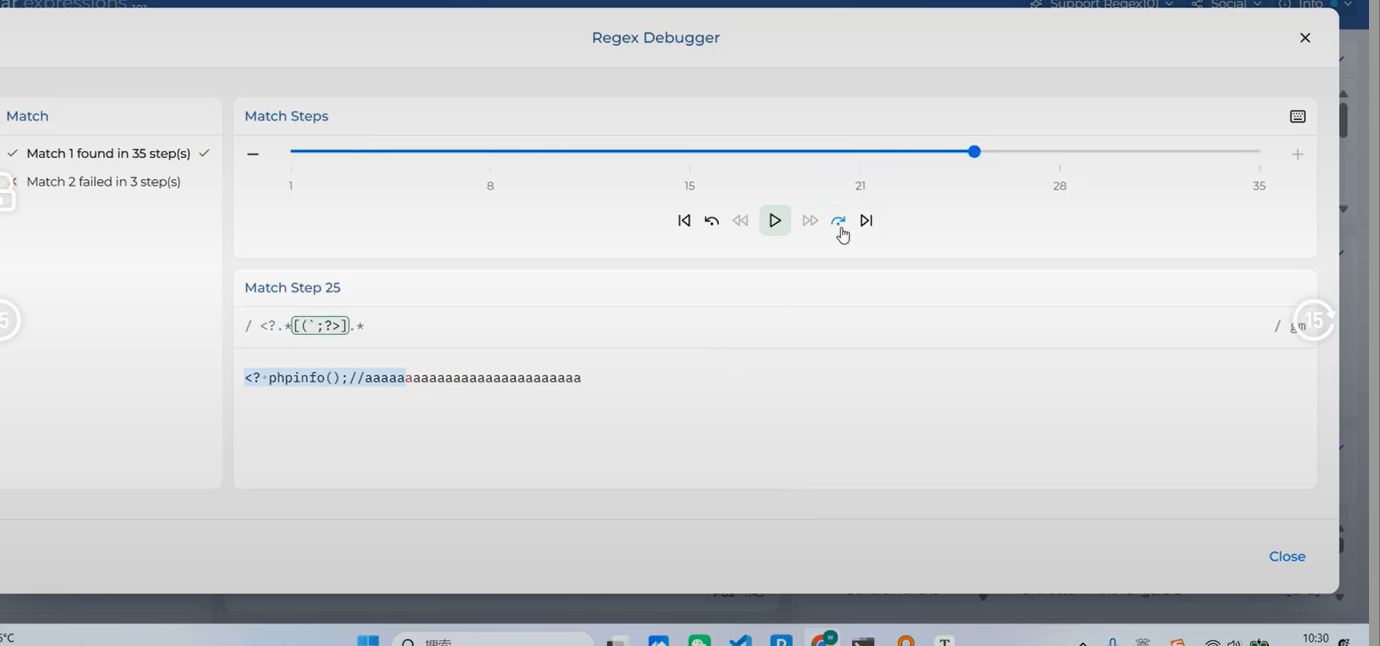
Task: Click the step backward curved arrow icon
Action: point(712,221)
